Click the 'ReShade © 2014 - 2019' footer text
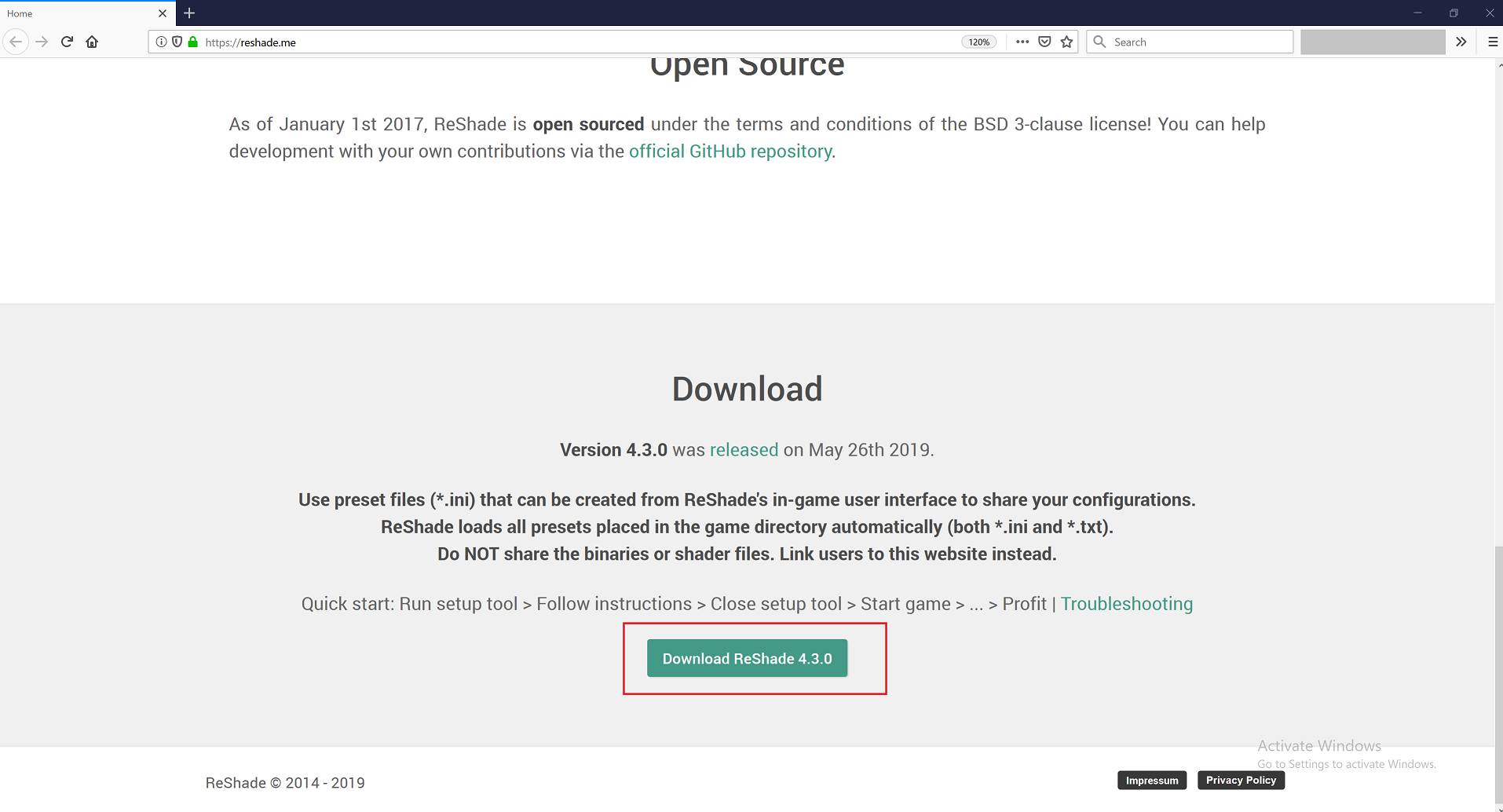 tap(285, 783)
